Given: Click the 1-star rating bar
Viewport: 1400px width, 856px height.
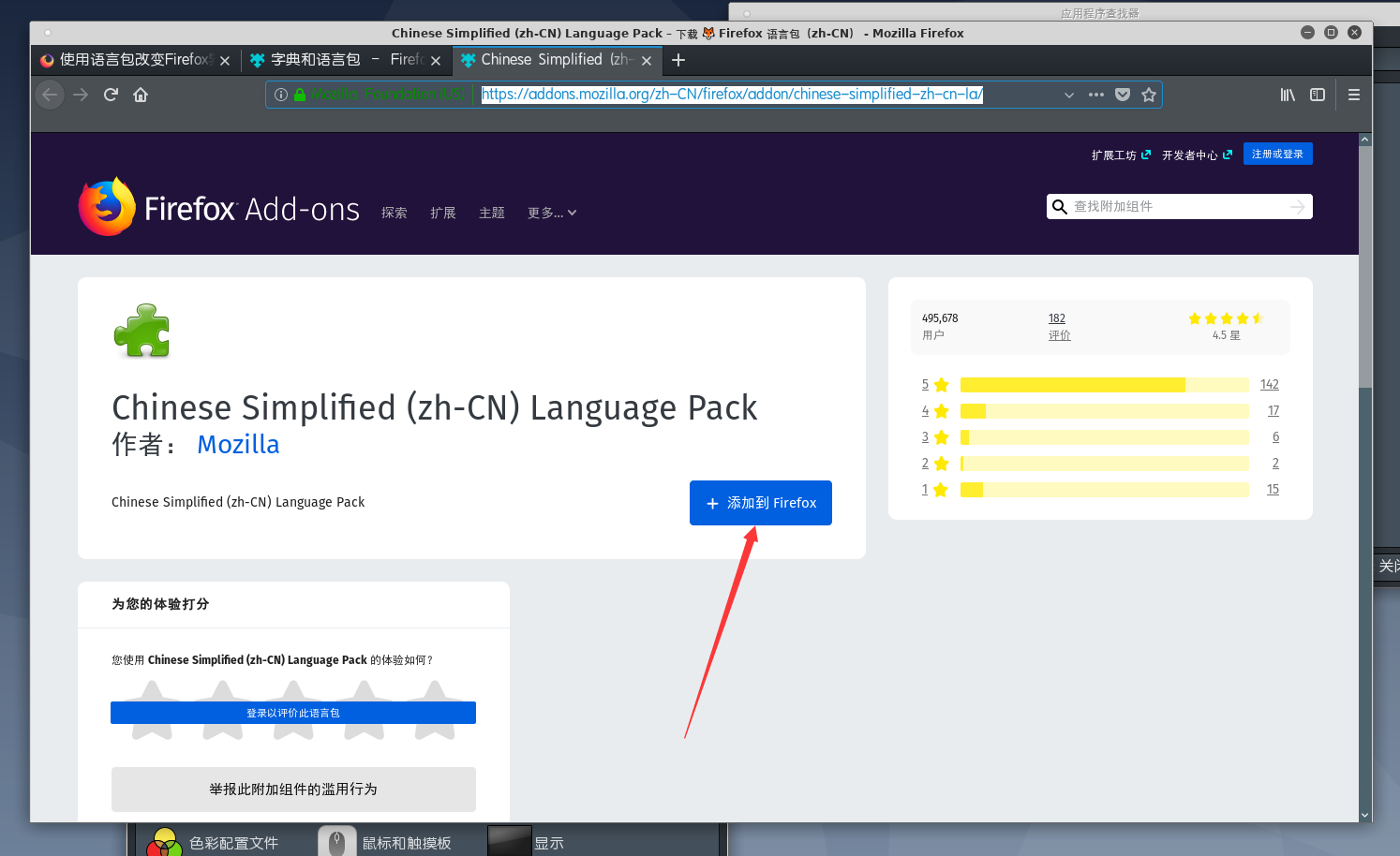Looking at the screenshot, I should pyautogui.click(x=1105, y=490).
